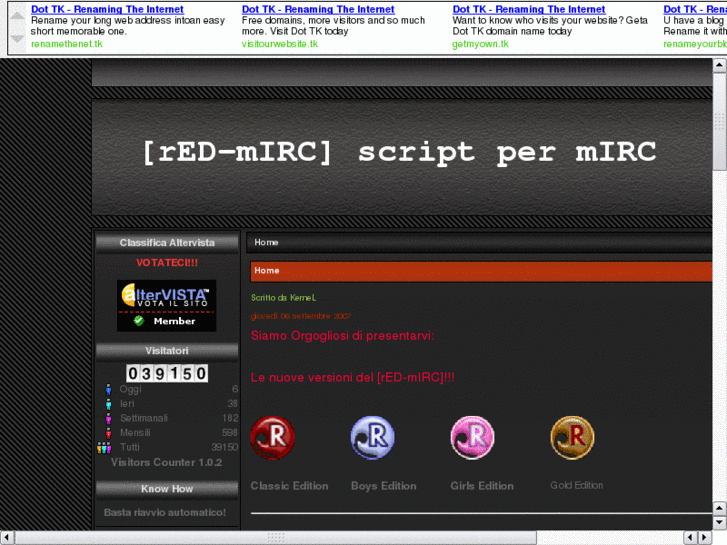This screenshot has height=545, width=727.
Task: Click the getmyown.tk green URL
Action: 480,44
